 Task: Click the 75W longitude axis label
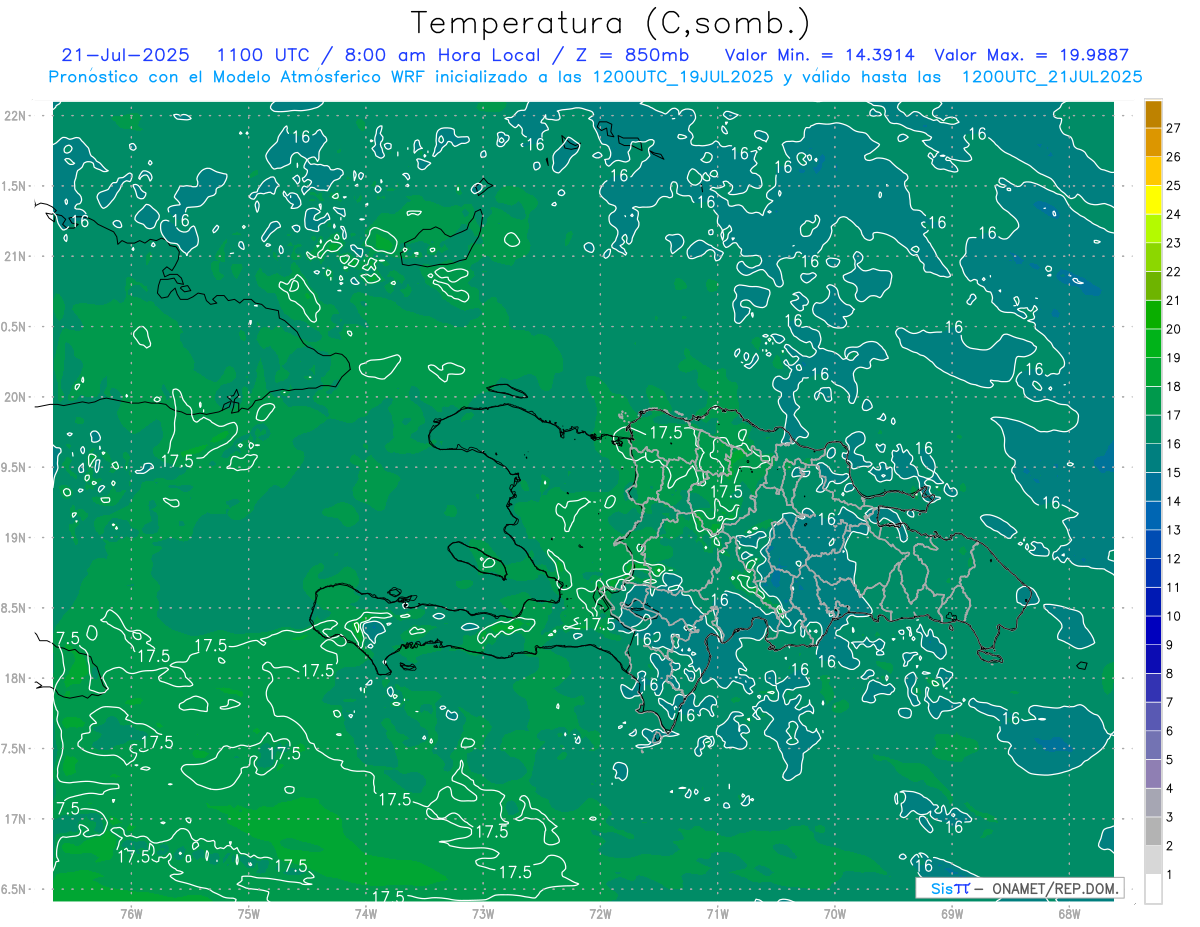tap(248, 914)
